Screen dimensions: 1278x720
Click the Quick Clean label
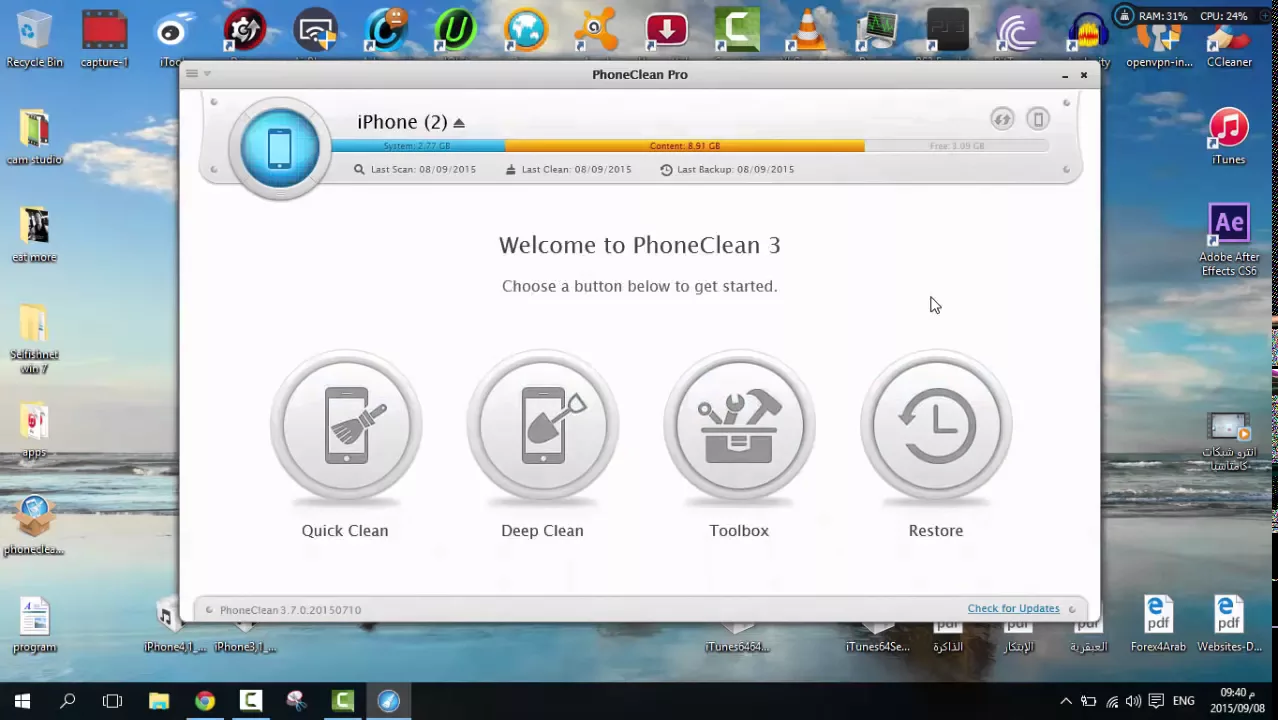pyautogui.click(x=345, y=530)
